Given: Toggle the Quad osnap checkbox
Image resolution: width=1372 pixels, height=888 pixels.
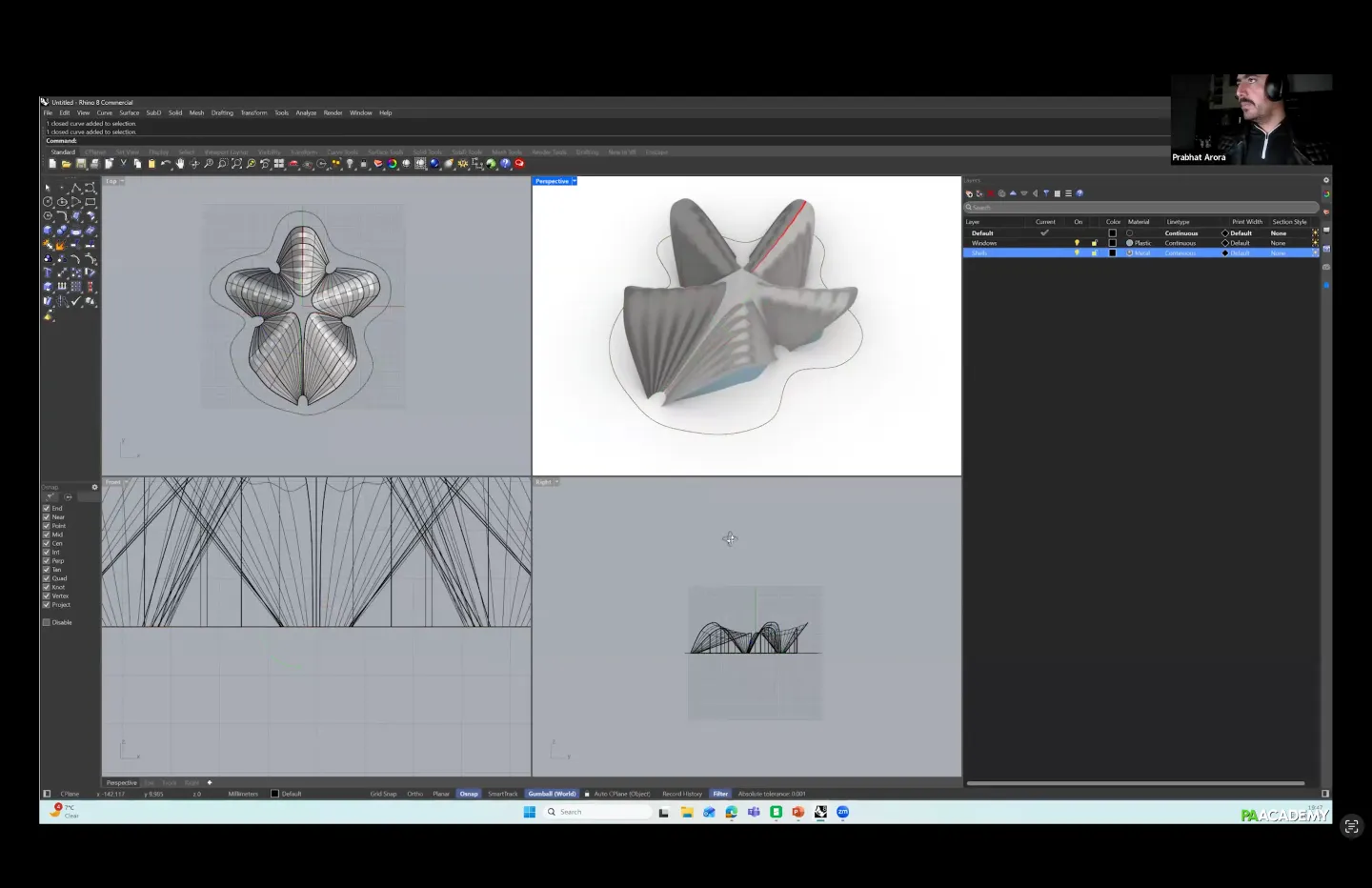Looking at the screenshot, I should (47, 578).
